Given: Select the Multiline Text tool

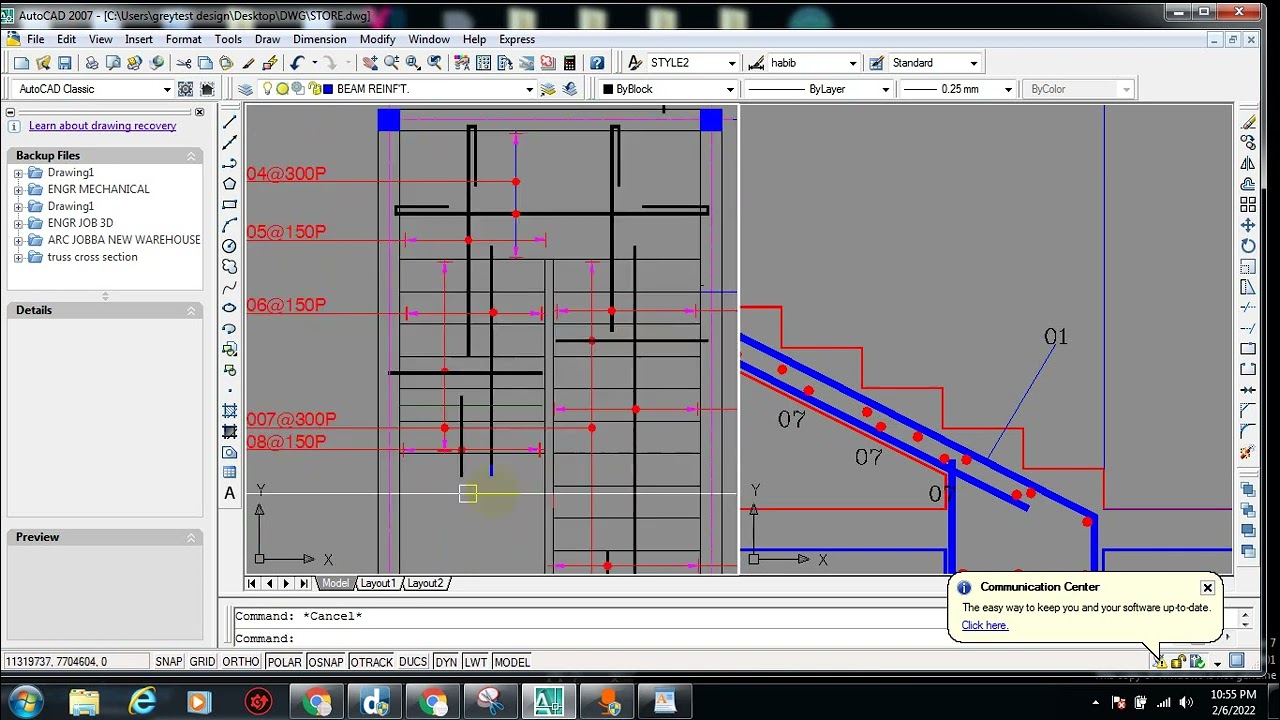Looking at the screenshot, I should 230,493.
